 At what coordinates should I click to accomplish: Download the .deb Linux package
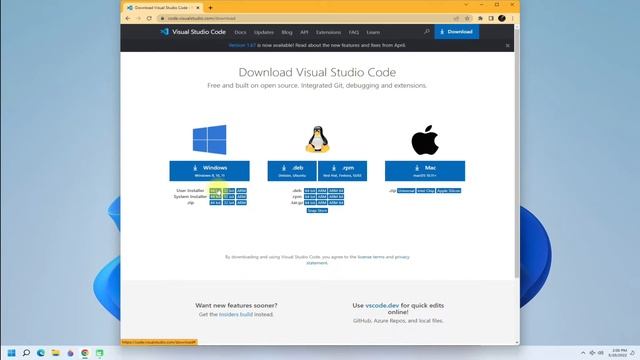point(292,171)
